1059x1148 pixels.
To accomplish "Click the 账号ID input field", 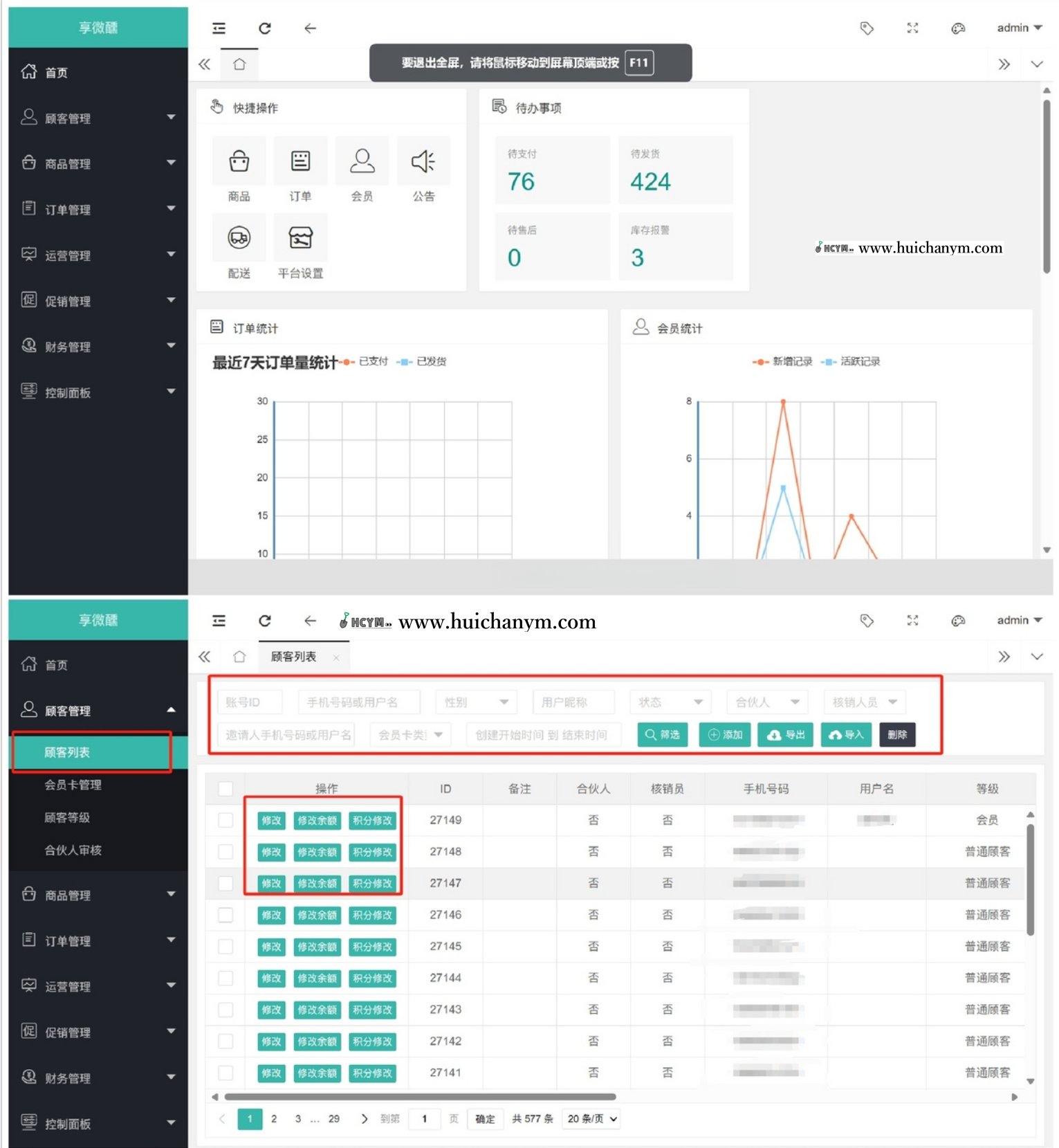I will [x=249, y=702].
